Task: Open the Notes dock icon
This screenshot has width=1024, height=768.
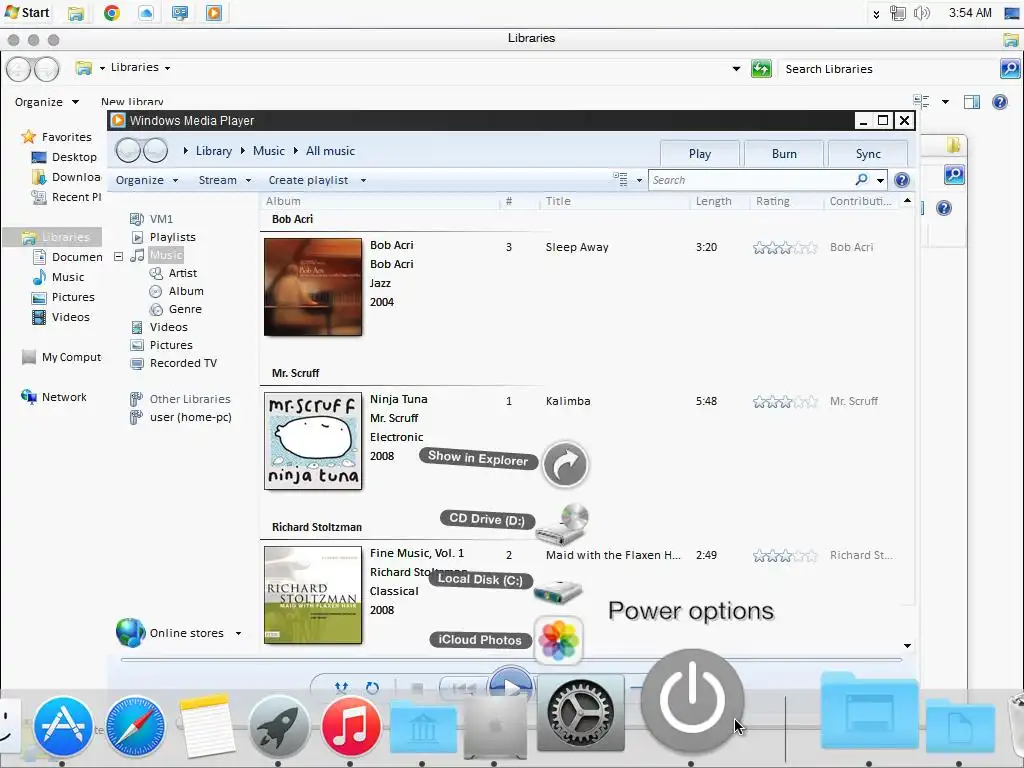Action: pyautogui.click(x=207, y=725)
